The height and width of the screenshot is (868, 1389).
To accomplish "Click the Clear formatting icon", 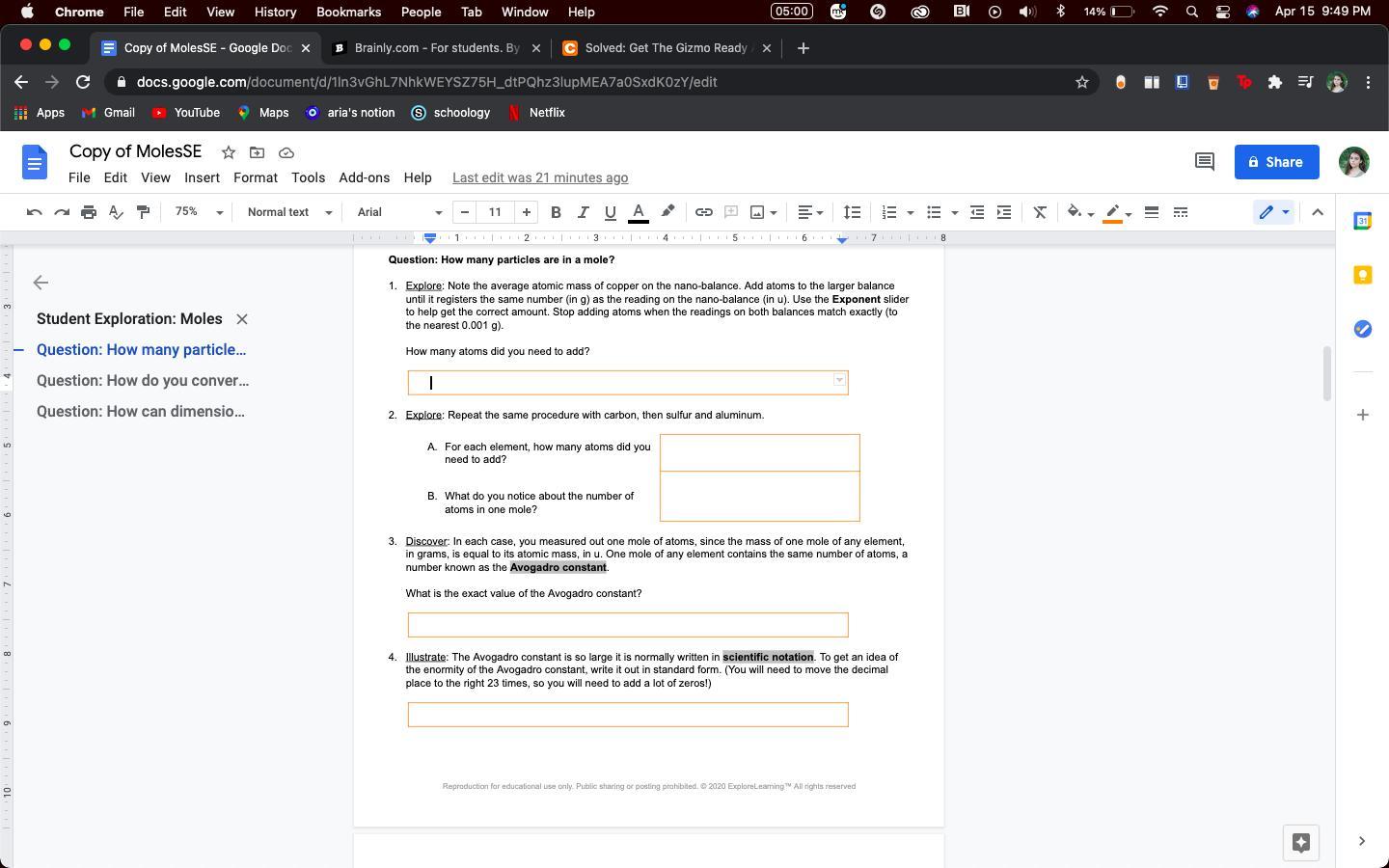I will click(x=1040, y=212).
